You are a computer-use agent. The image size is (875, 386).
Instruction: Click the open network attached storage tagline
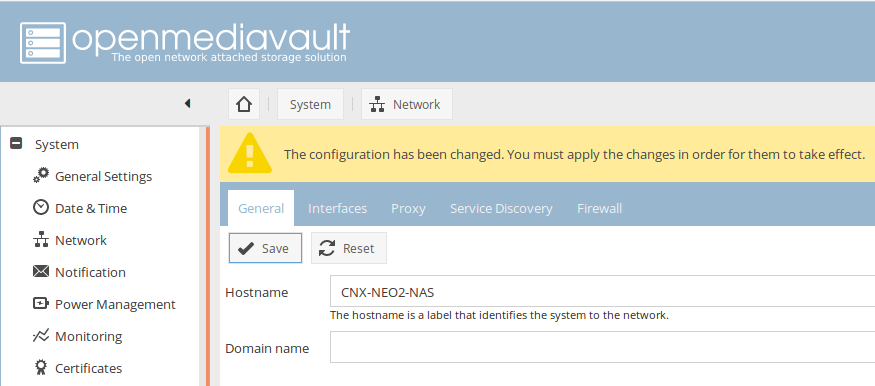coord(228,57)
